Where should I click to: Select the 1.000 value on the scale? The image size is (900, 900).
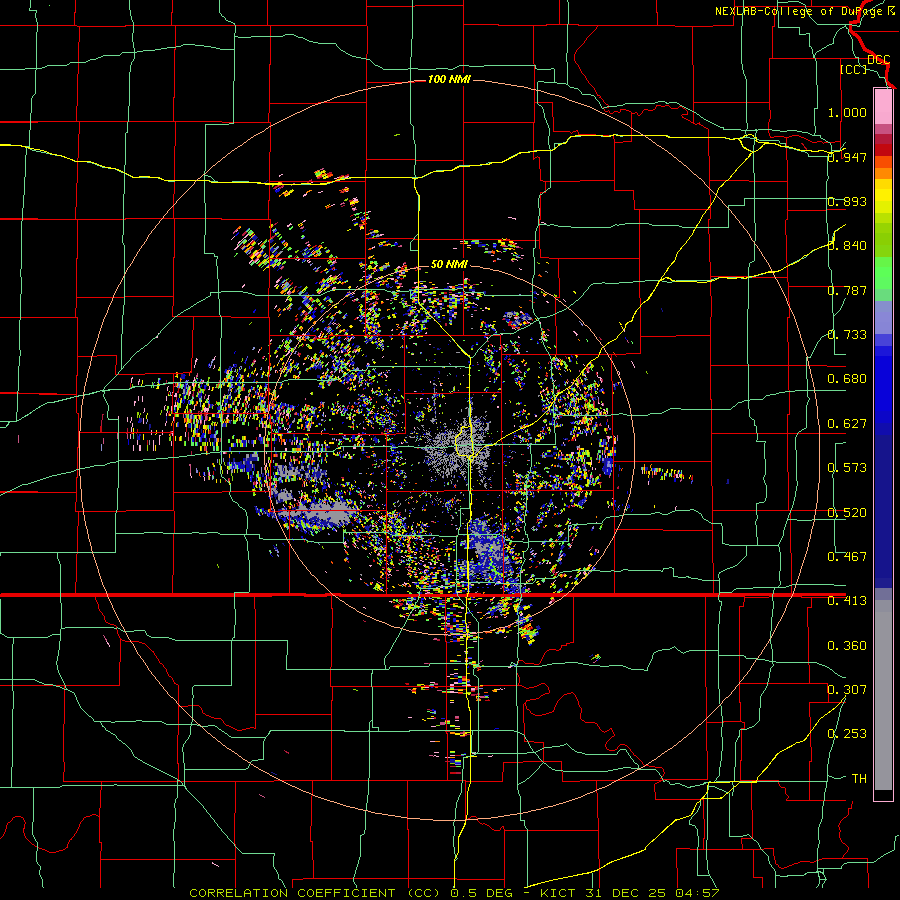[x=847, y=112]
